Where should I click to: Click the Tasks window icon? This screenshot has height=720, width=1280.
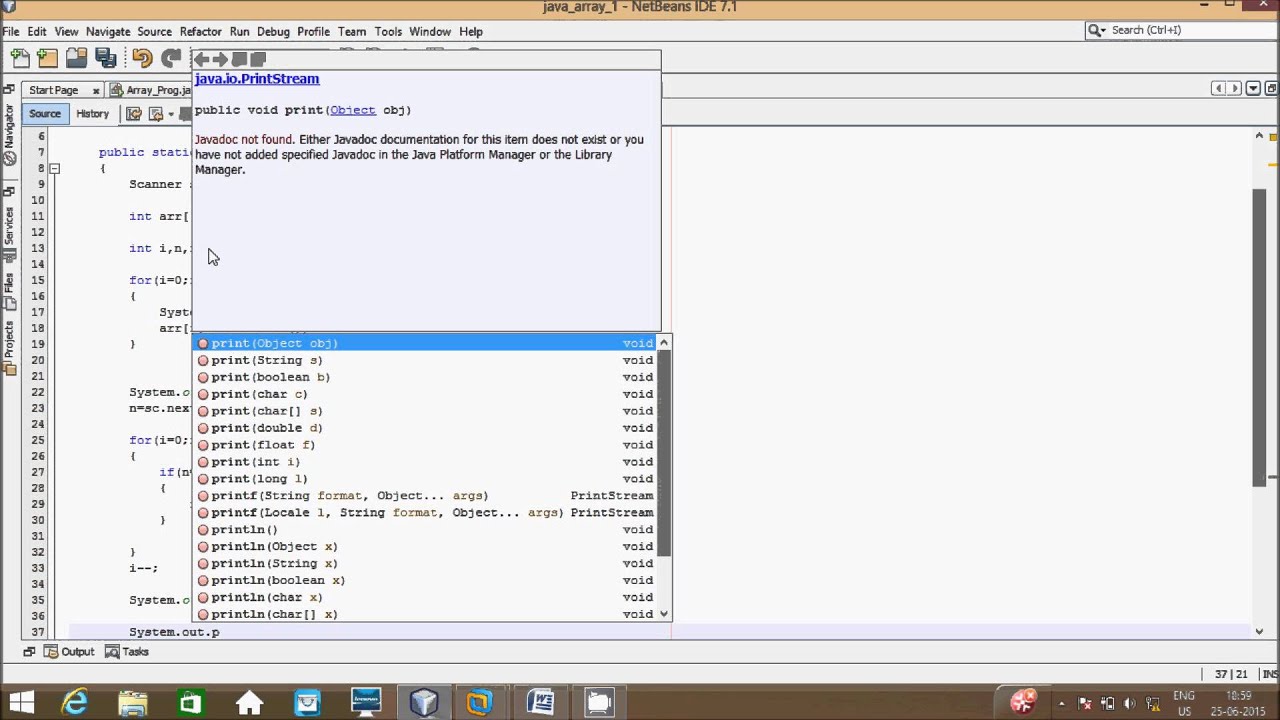click(112, 652)
